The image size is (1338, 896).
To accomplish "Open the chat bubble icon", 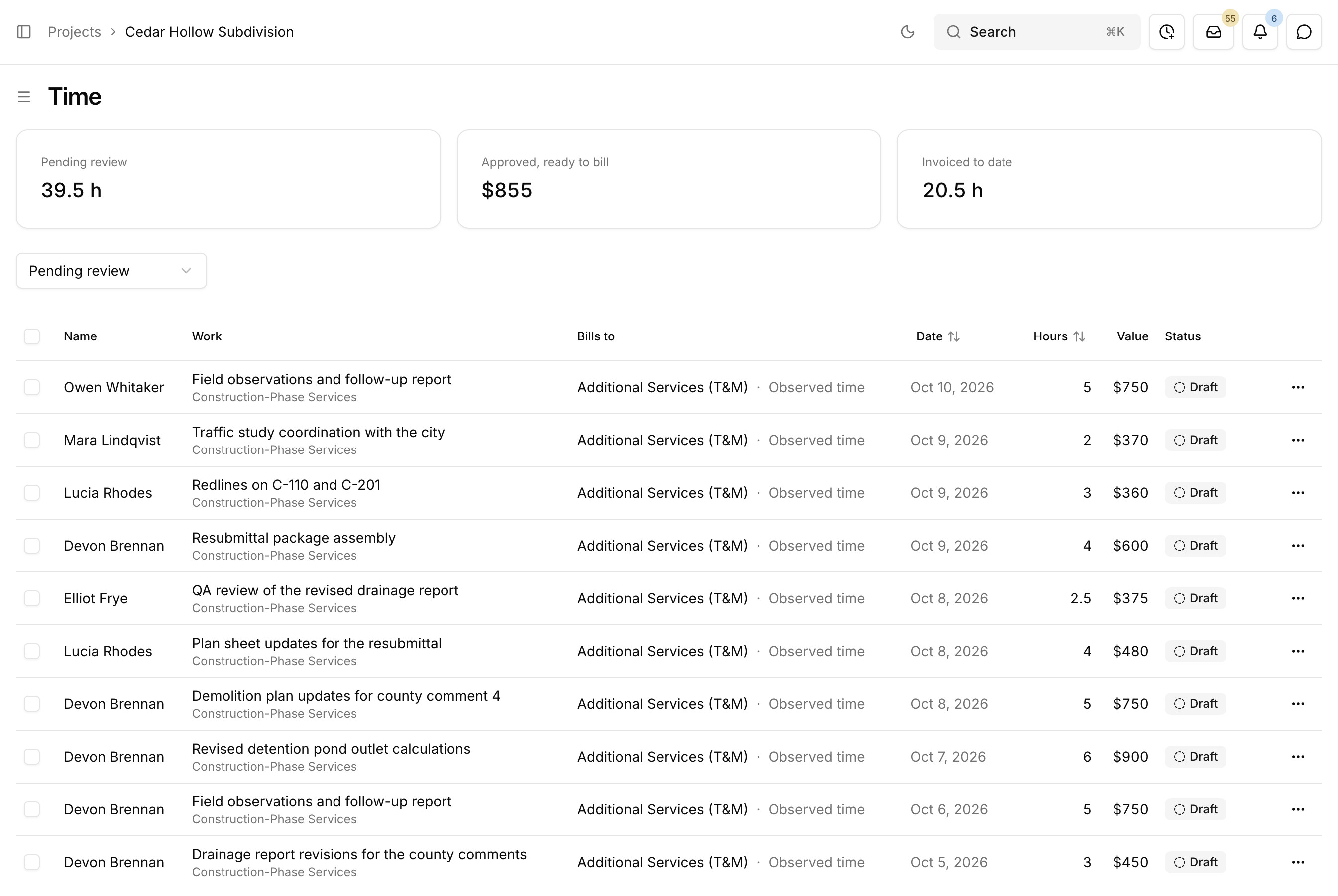I will click(x=1304, y=32).
